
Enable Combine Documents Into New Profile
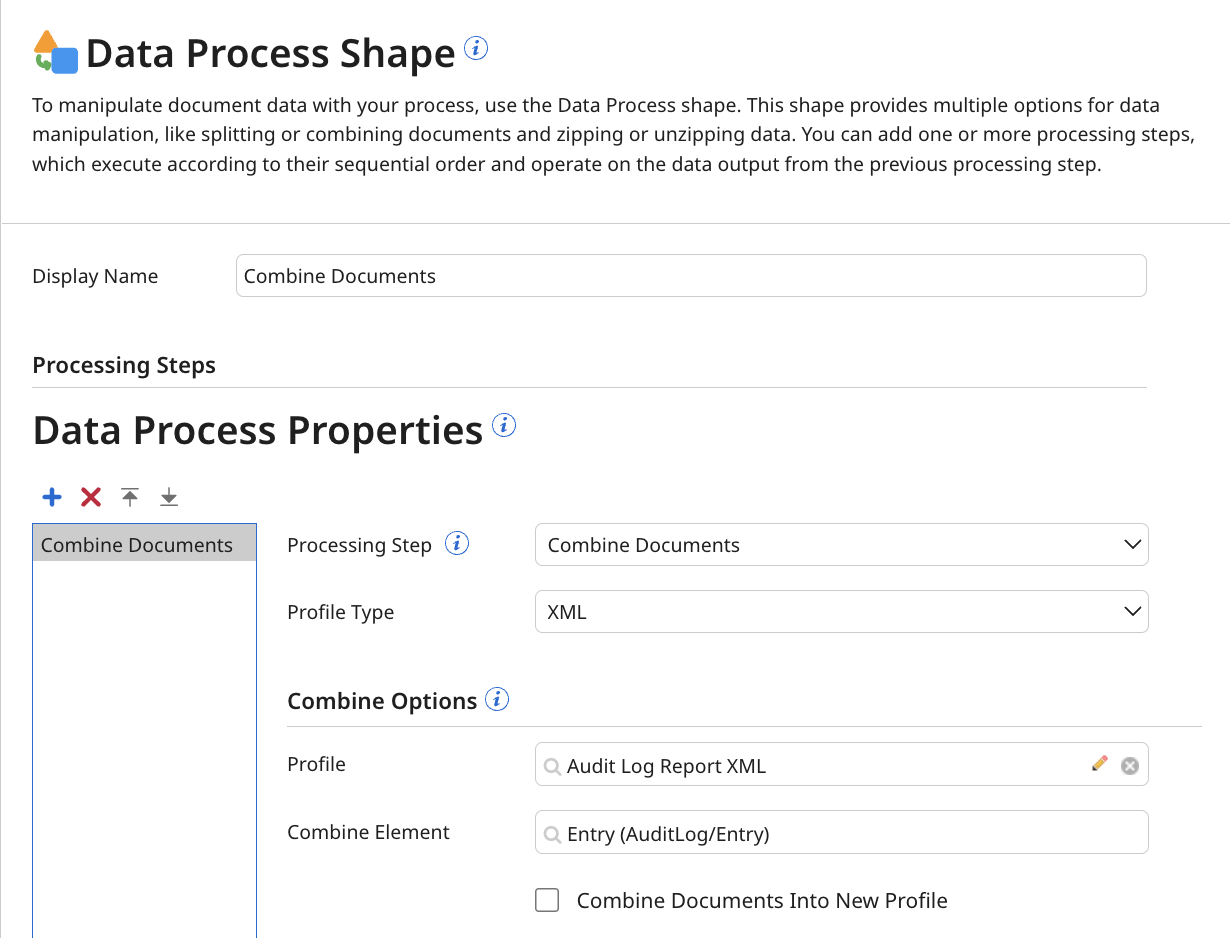click(x=547, y=900)
